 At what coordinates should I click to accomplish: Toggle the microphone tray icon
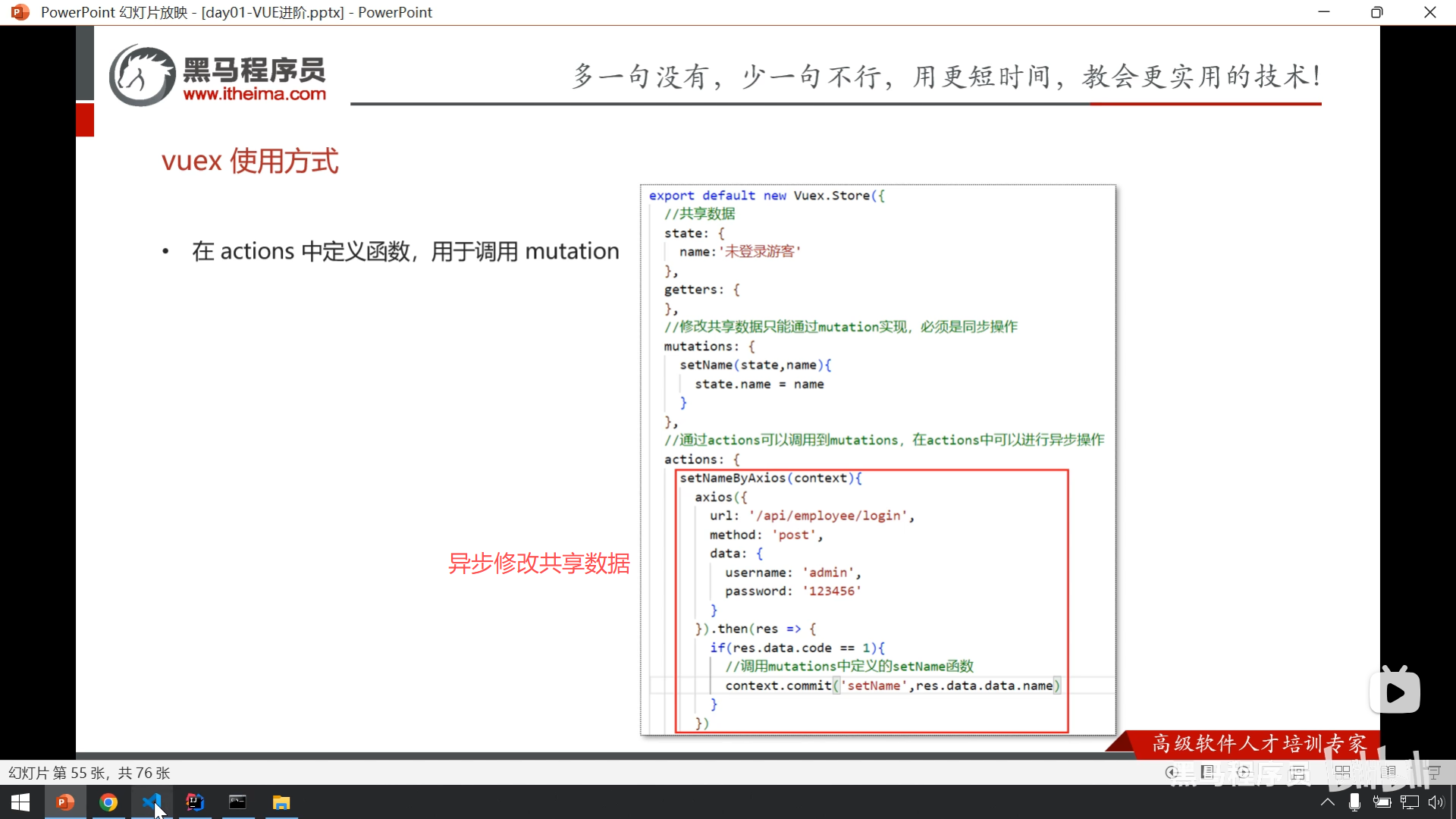[x=1354, y=802]
